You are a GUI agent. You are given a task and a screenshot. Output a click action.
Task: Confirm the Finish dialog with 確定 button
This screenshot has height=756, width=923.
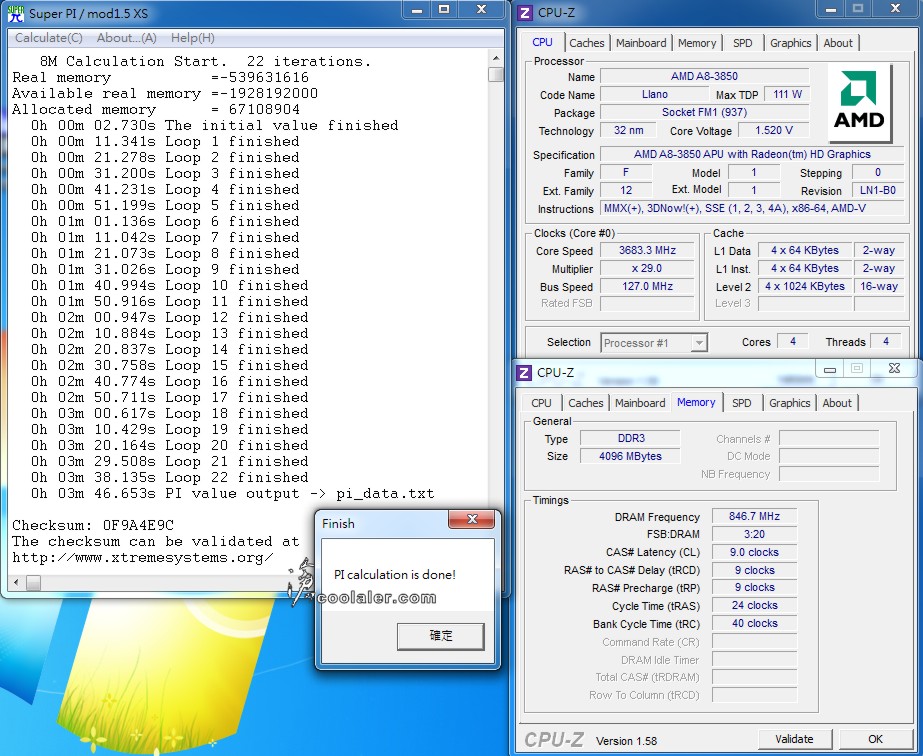click(x=441, y=636)
